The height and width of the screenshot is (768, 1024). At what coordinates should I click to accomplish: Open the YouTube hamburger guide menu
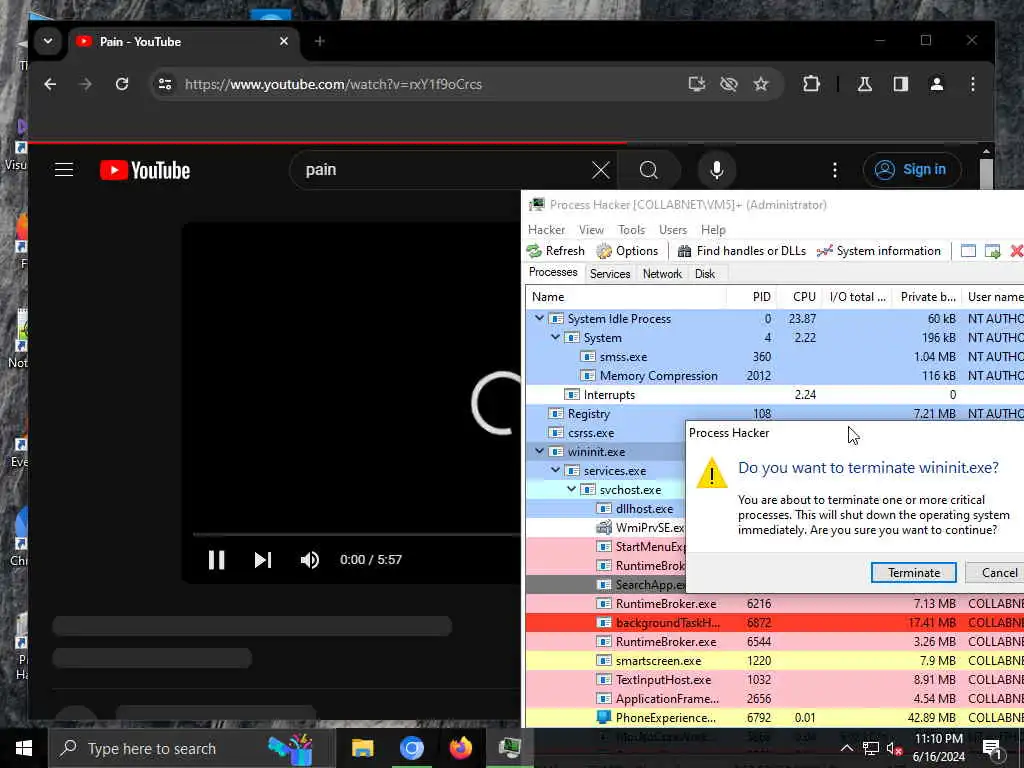tap(64, 170)
